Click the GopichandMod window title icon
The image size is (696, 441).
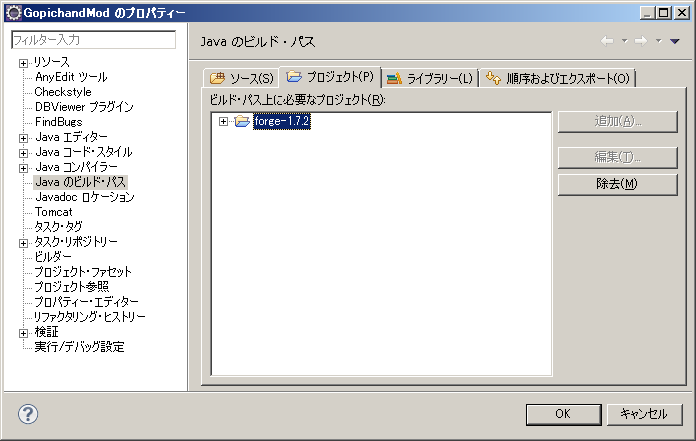pos(14,12)
